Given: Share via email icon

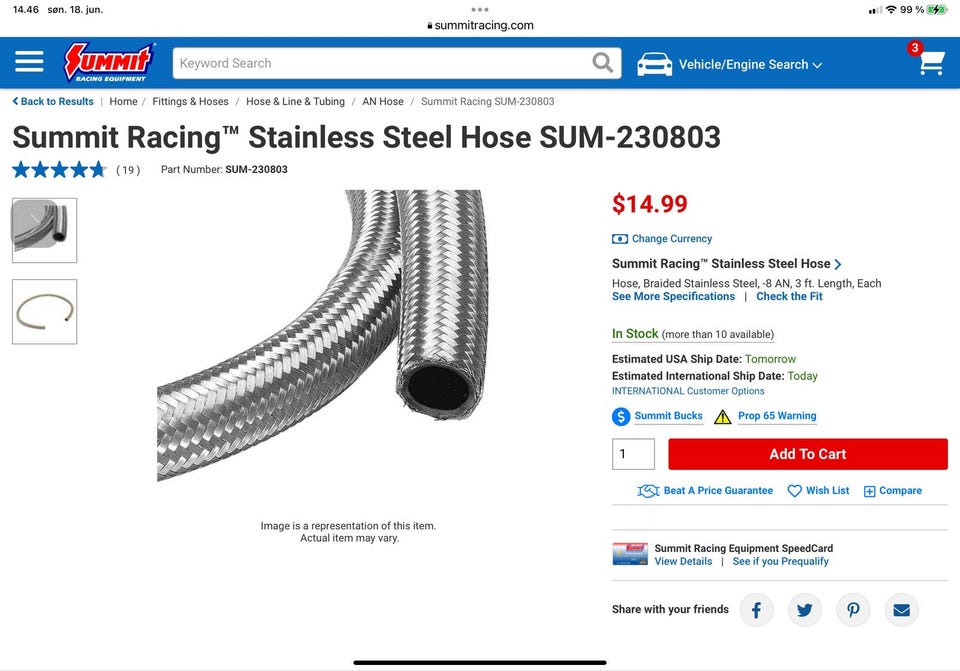Looking at the screenshot, I should (x=901, y=609).
